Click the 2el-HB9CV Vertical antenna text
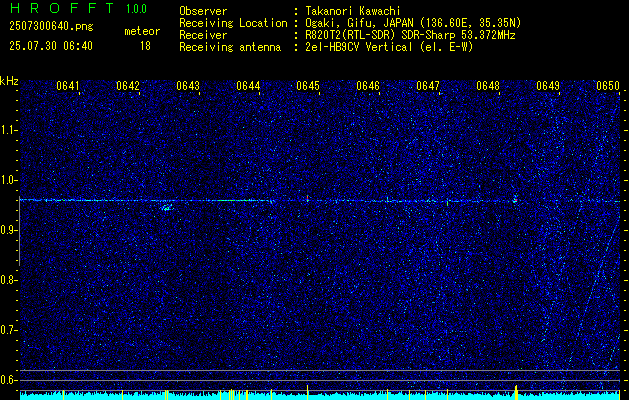The width and height of the screenshot is (629, 400). (390, 47)
